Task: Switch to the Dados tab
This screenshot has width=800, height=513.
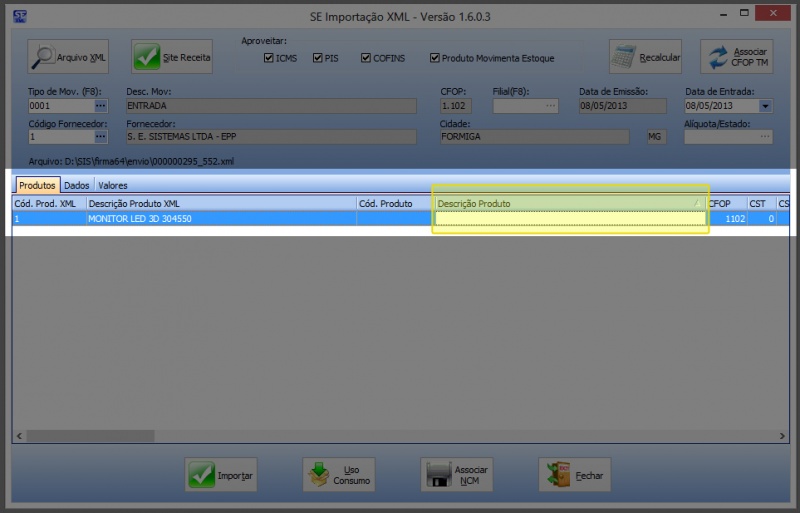Action: tap(77, 185)
